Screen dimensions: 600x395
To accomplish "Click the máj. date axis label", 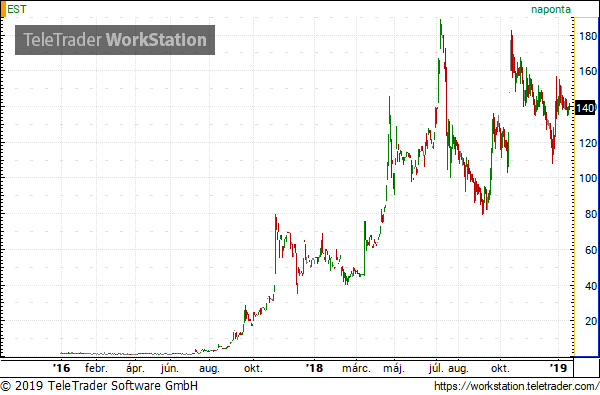I will point(394,369).
